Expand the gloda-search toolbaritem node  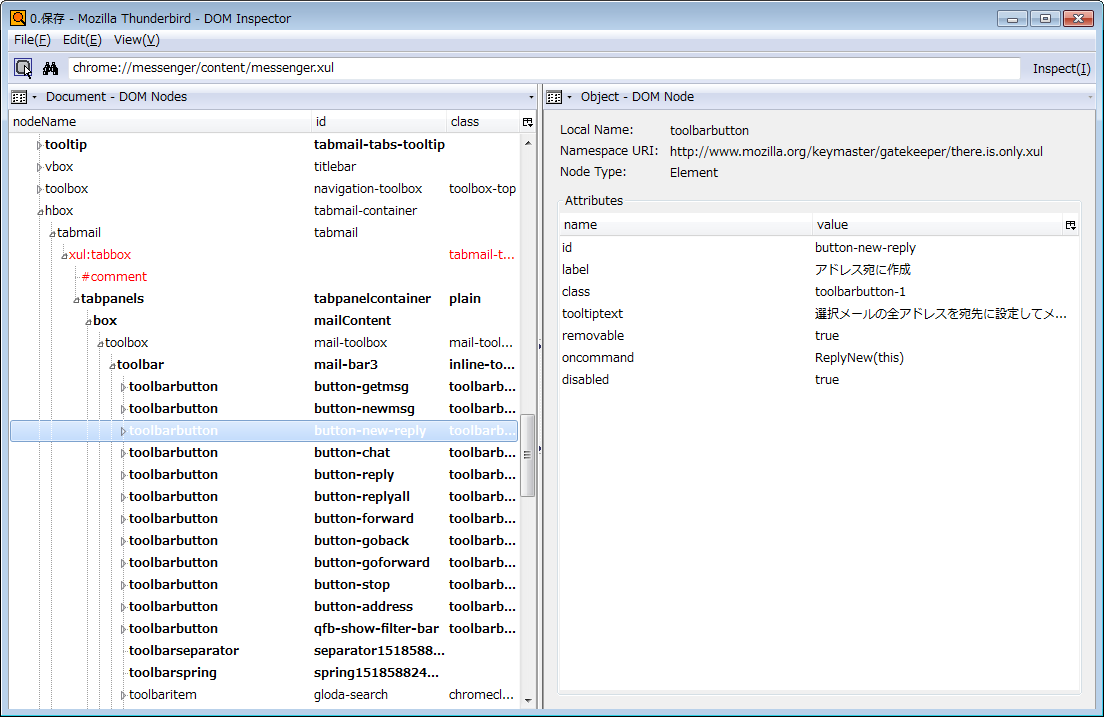[123, 695]
